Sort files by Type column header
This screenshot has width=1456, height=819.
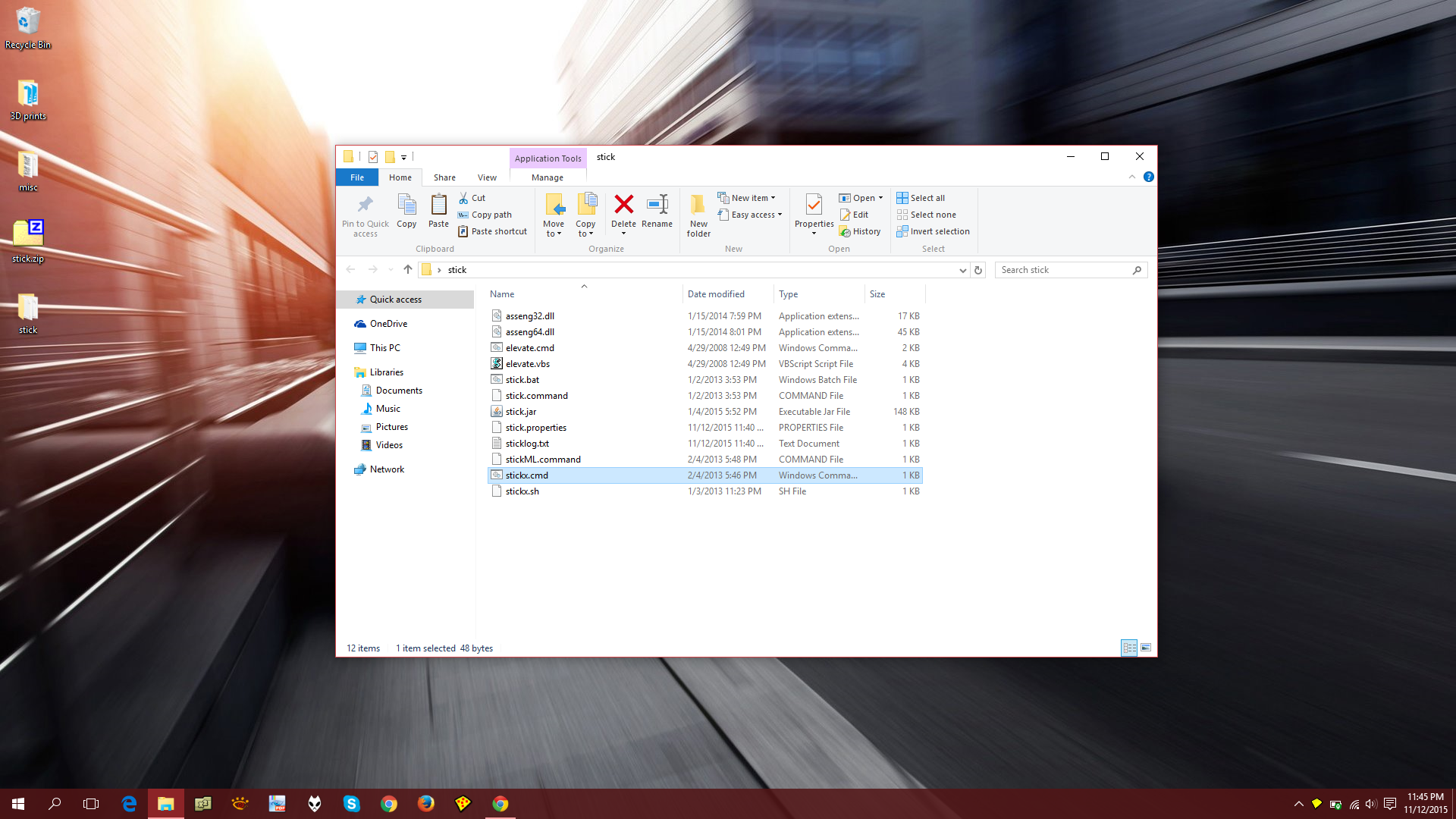tap(819, 294)
